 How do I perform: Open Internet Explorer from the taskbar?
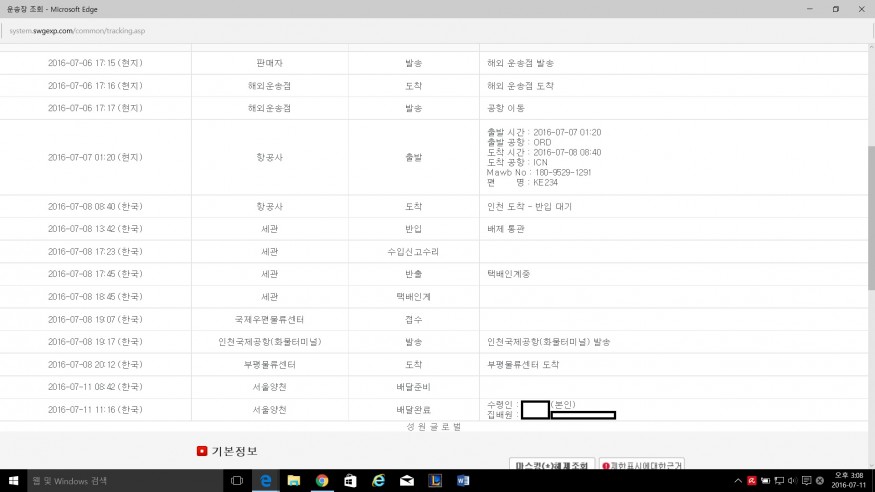point(378,480)
